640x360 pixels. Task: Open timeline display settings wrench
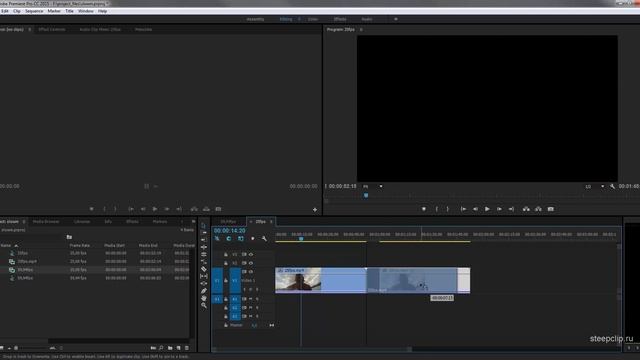point(264,239)
